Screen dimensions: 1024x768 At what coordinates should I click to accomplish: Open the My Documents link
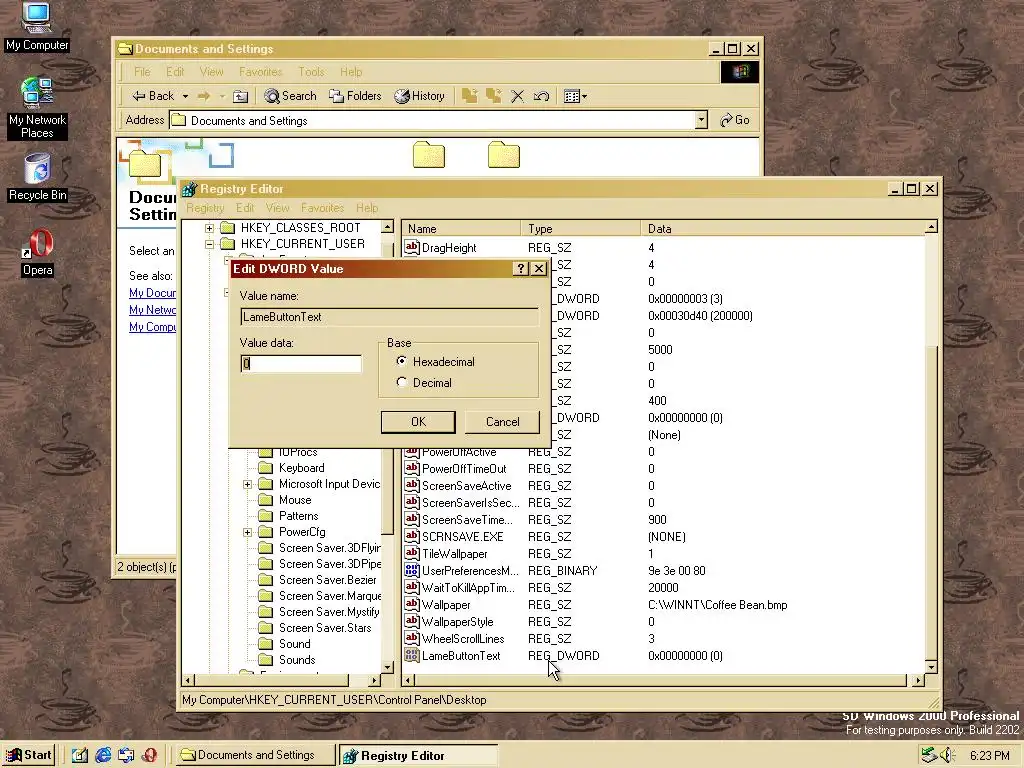click(152, 293)
